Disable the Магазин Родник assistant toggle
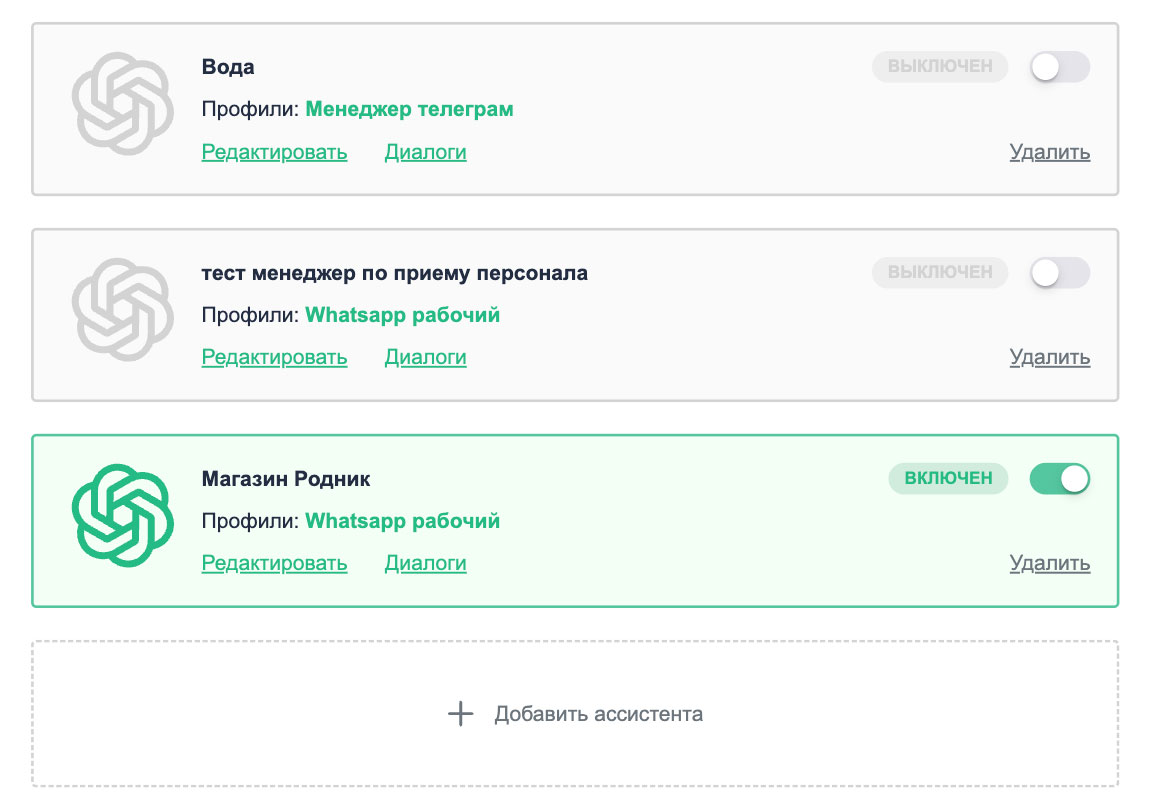This screenshot has width=1150, height=802. coord(1059,479)
